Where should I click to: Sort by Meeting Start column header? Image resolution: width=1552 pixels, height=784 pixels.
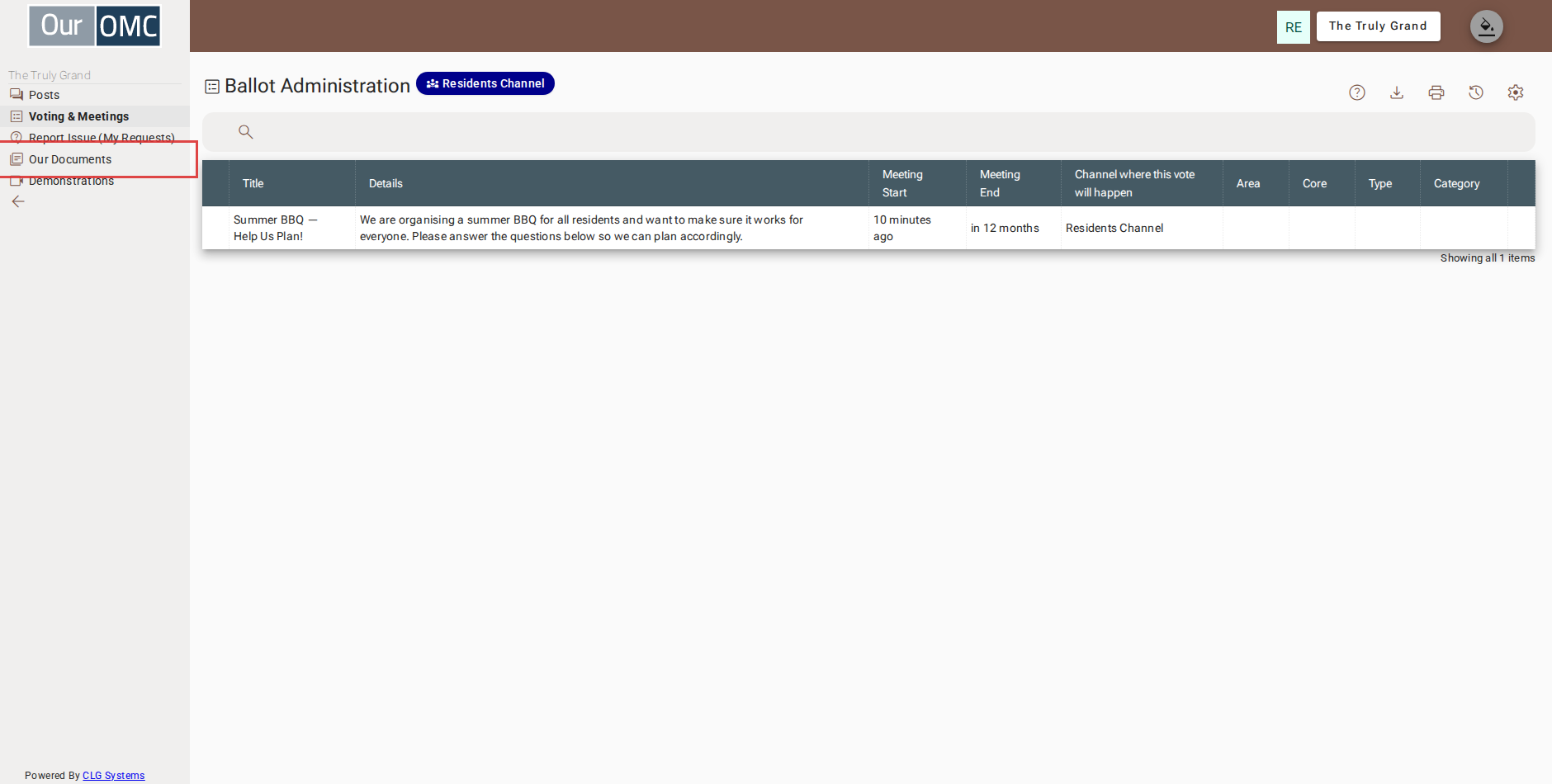(x=917, y=183)
